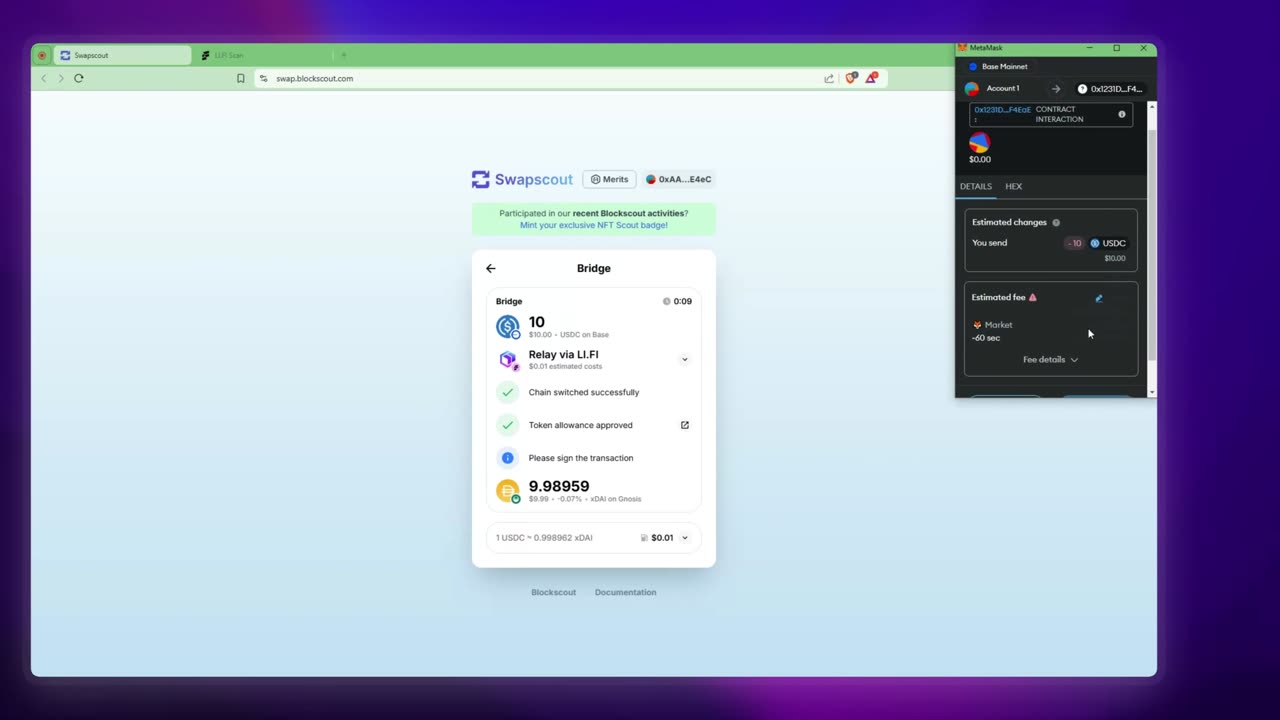
Task: Switch to the HEX tab
Action: (x=1013, y=186)
